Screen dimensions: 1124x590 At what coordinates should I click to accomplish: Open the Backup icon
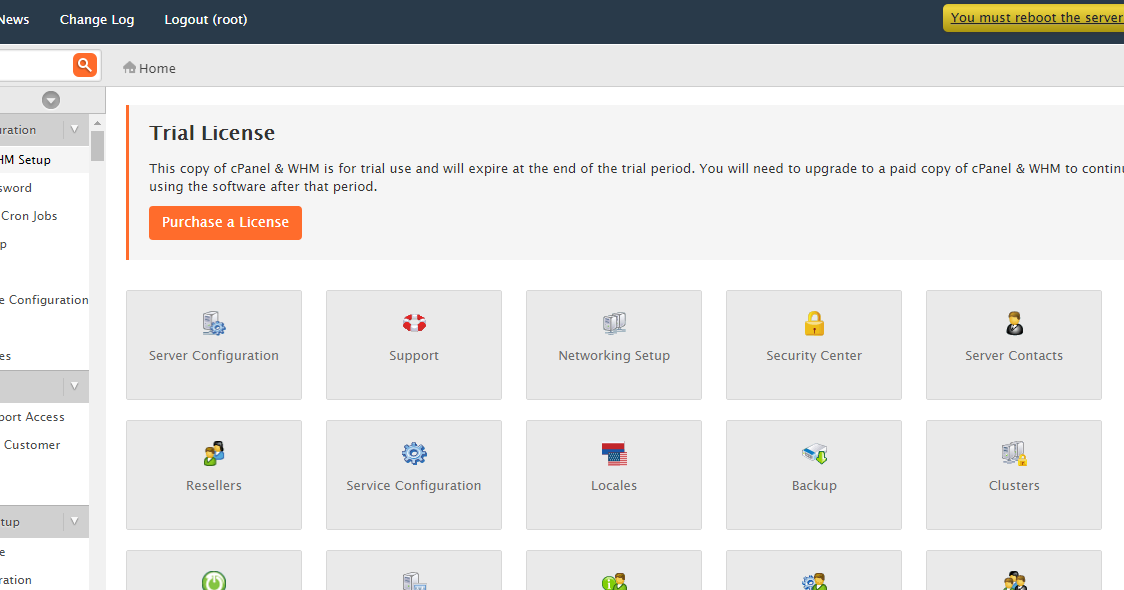pos(814,453)
